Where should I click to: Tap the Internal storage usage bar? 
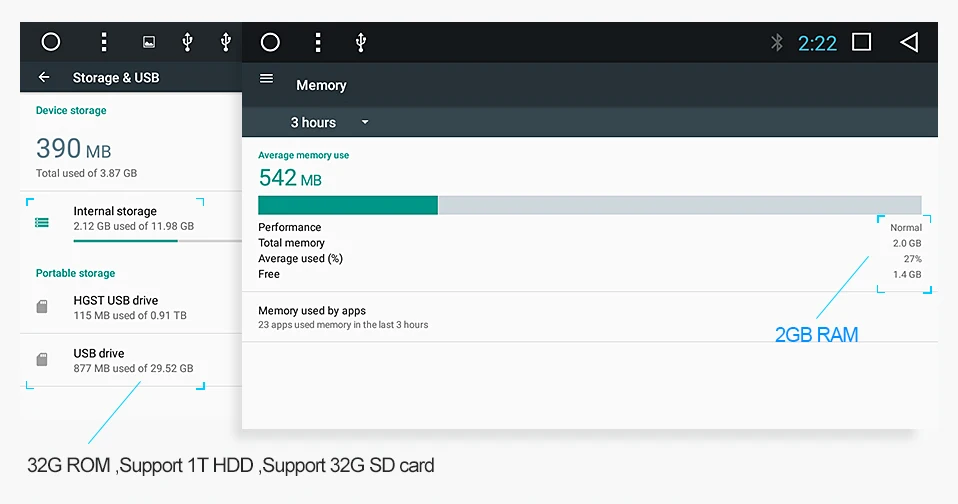[x=158, y=241]
